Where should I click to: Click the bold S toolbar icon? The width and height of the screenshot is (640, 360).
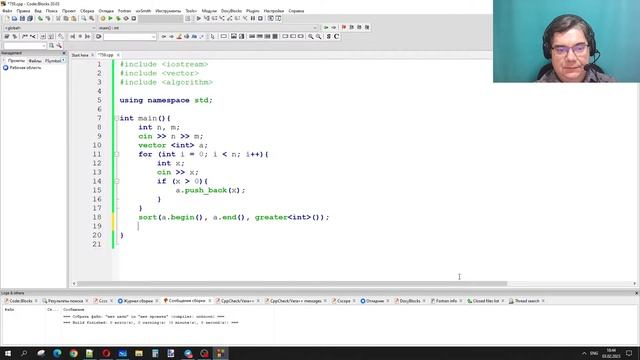pyautogui.click(x=329, y=36)
